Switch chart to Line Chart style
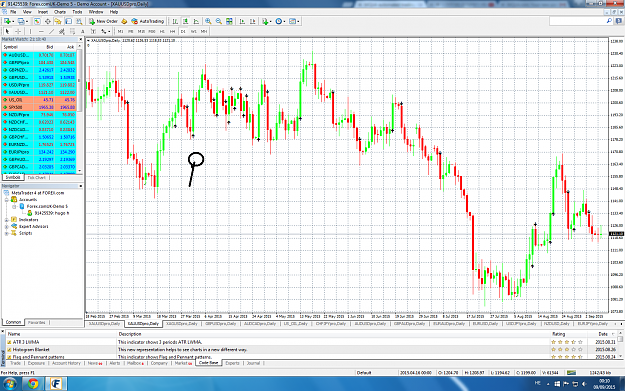Viewport: 625px width, 391px height. point(196,21)
